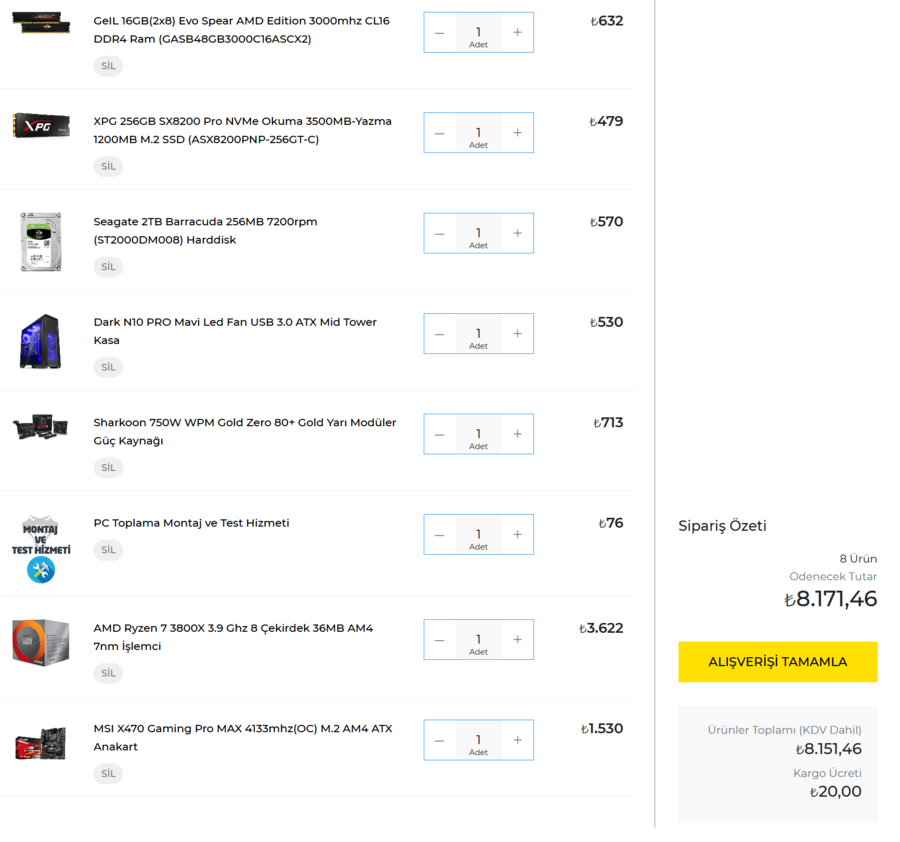Select quantity field for Sharkoon power supply
The width and height of the screenshot is (900, 842).
pos(478,434)
